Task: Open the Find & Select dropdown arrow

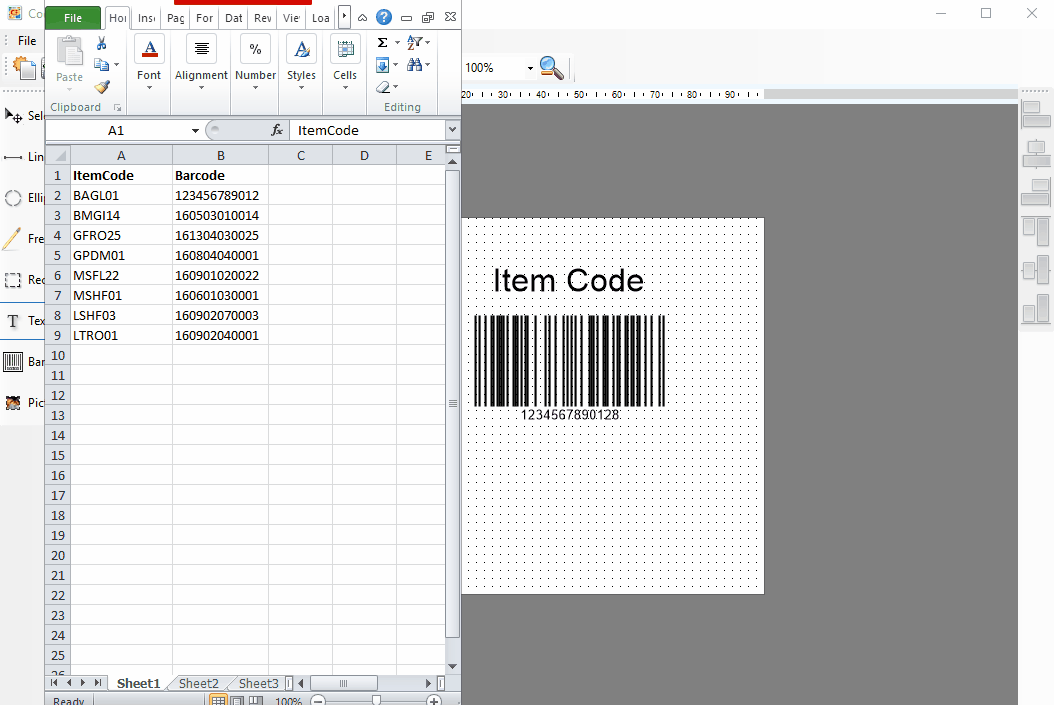Action: click(x=428, y=65)
